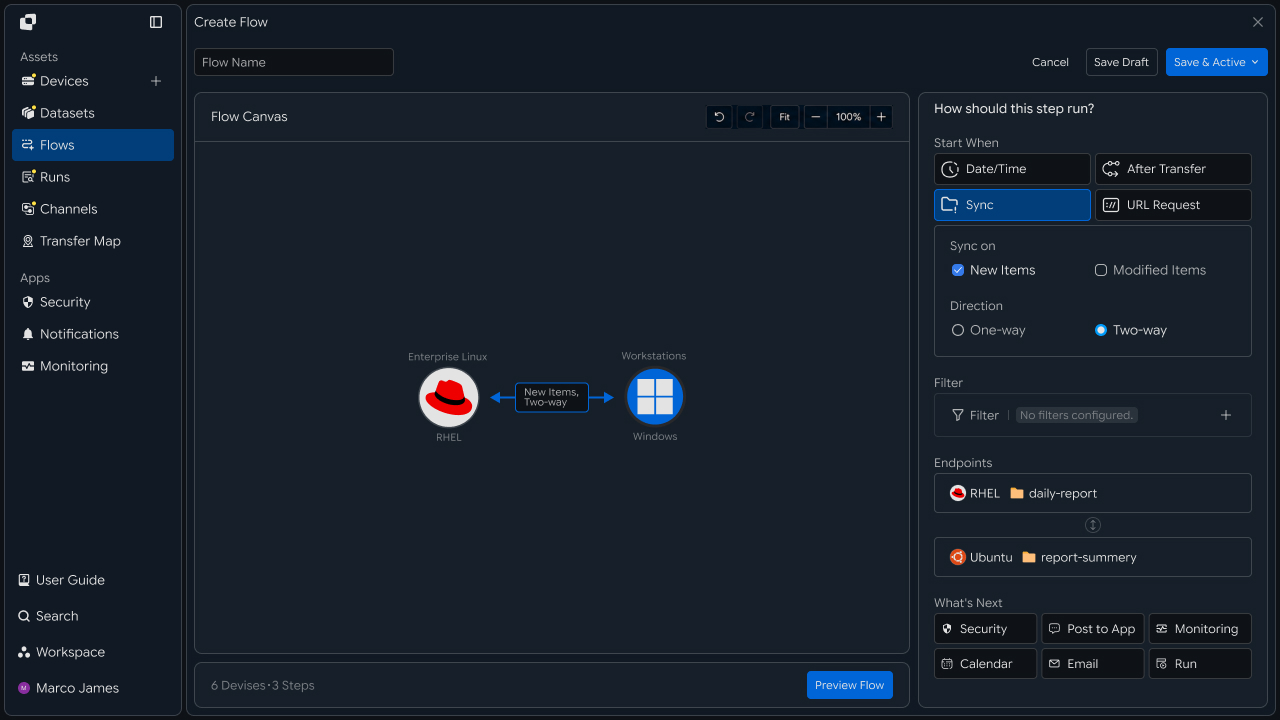Open Save & Active dropdown arrow
This screenshot has height=720, width=1280.
1255,62
